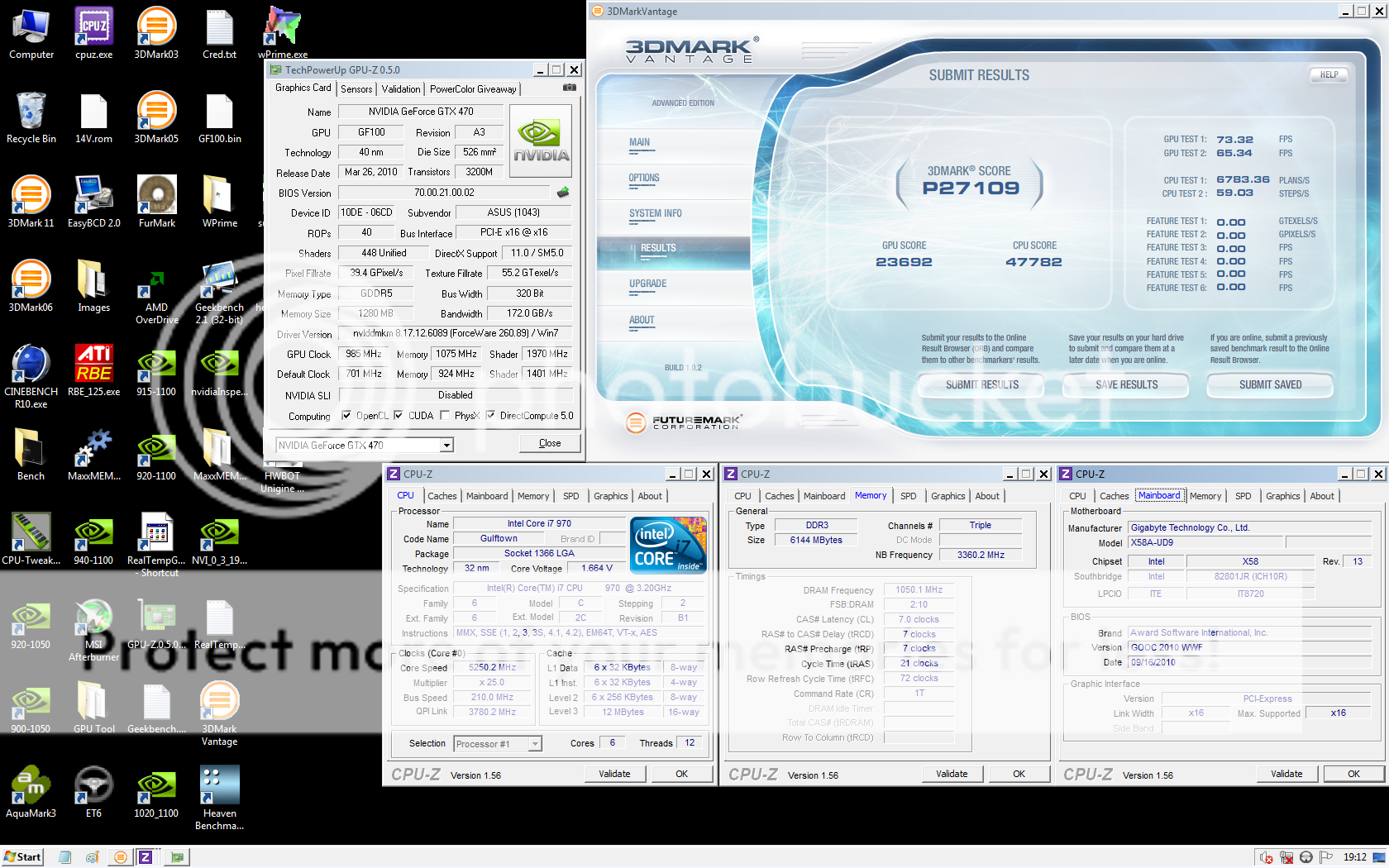Image resolution: width=1389 pixels, height=868 pixels.
Task: Toggle the OpenCL checkbox in GPU-Z
Action: (346, 416)
